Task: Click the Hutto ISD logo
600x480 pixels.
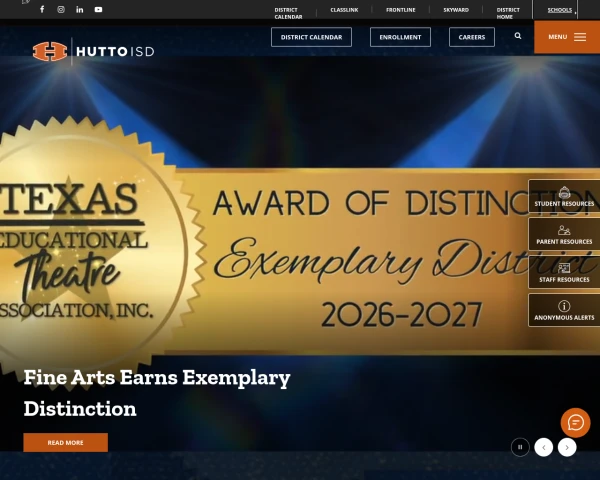Action: click(x=93, y=51)
